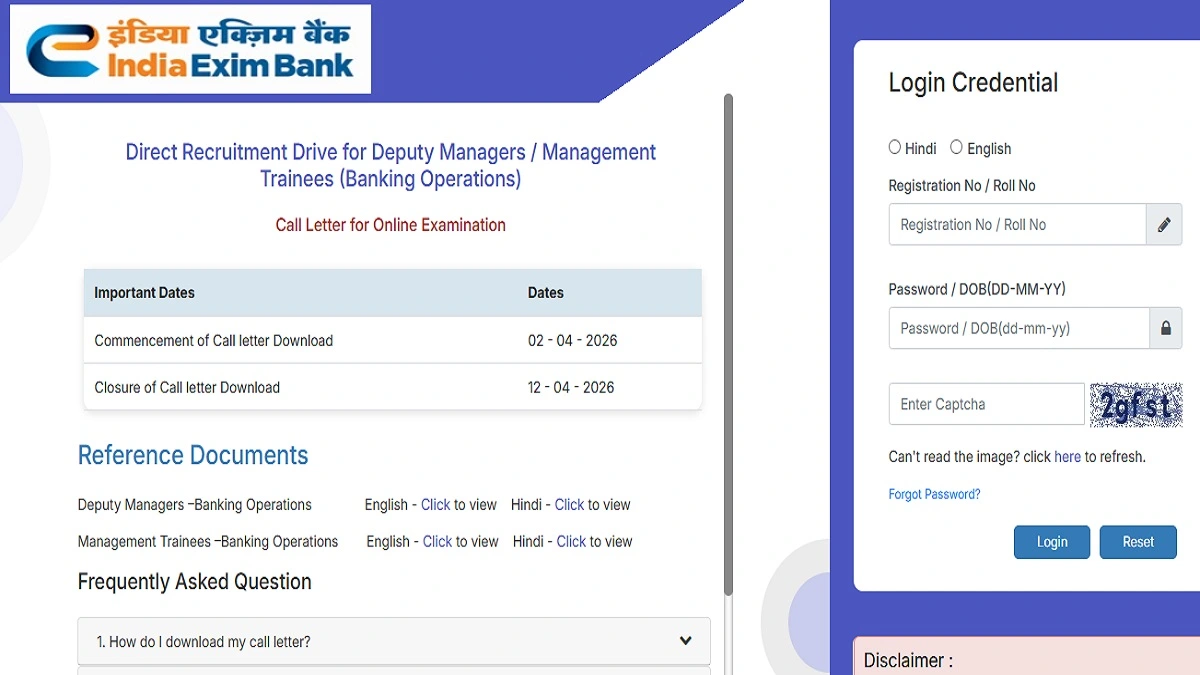
Task: Open the Forgot Password link
Action: 934,493
